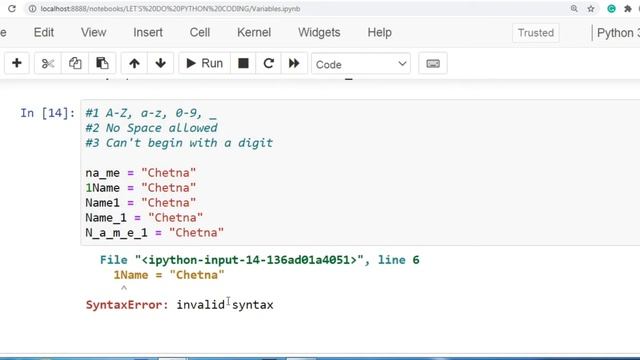640x360 pixels.
Task: Copy selected cells icon
Action: [75, 63]
